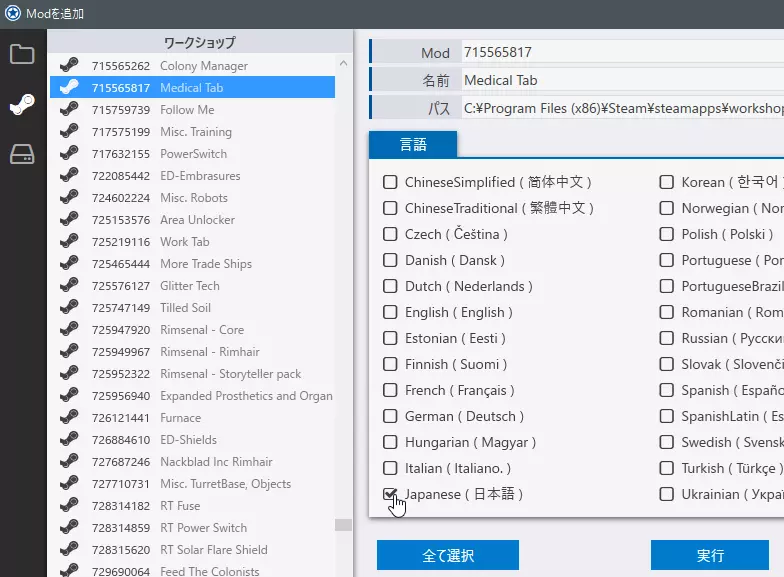Click Steam icon beside Medical Tab

point(69,88)
